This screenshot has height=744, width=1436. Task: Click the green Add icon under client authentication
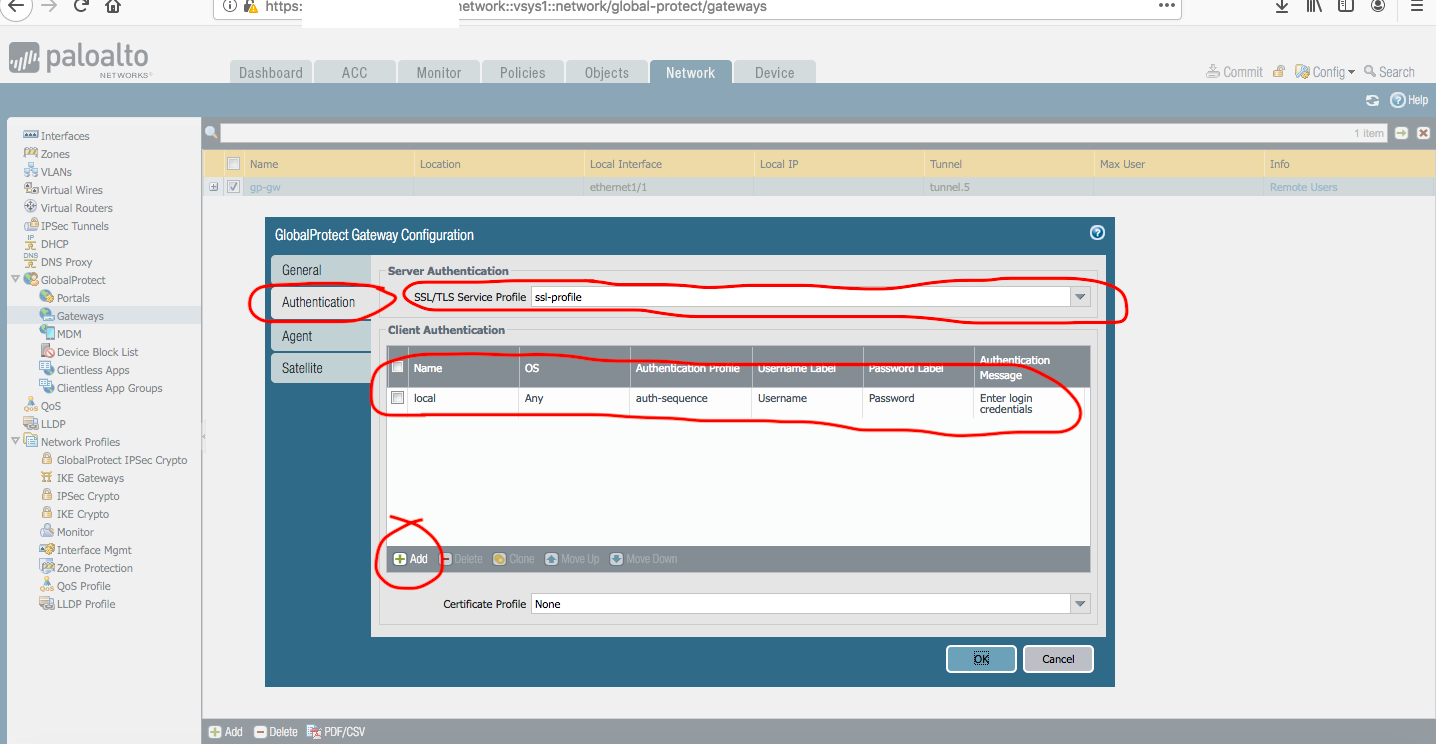pos(400,559)
